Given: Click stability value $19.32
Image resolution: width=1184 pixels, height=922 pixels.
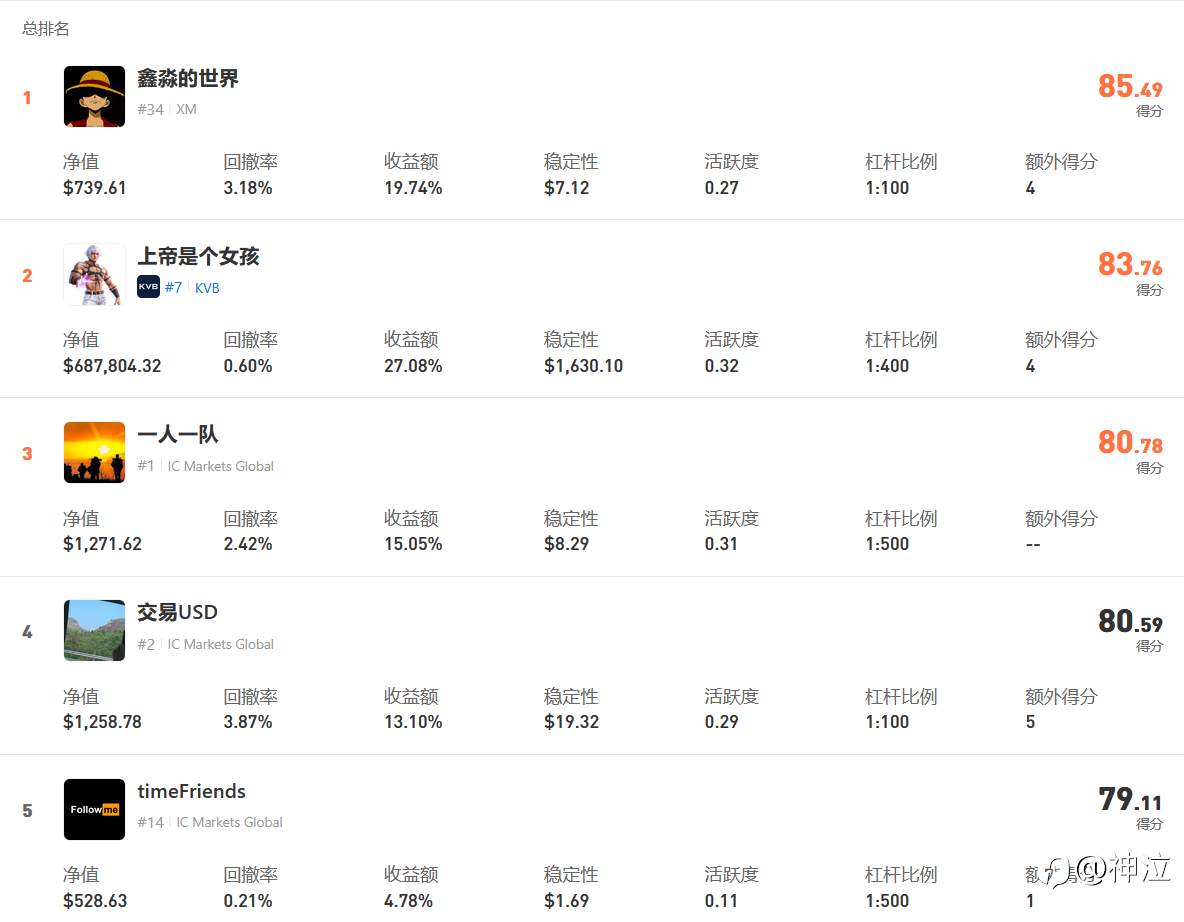Looking at the screenshot, I should tap(571, 722).
